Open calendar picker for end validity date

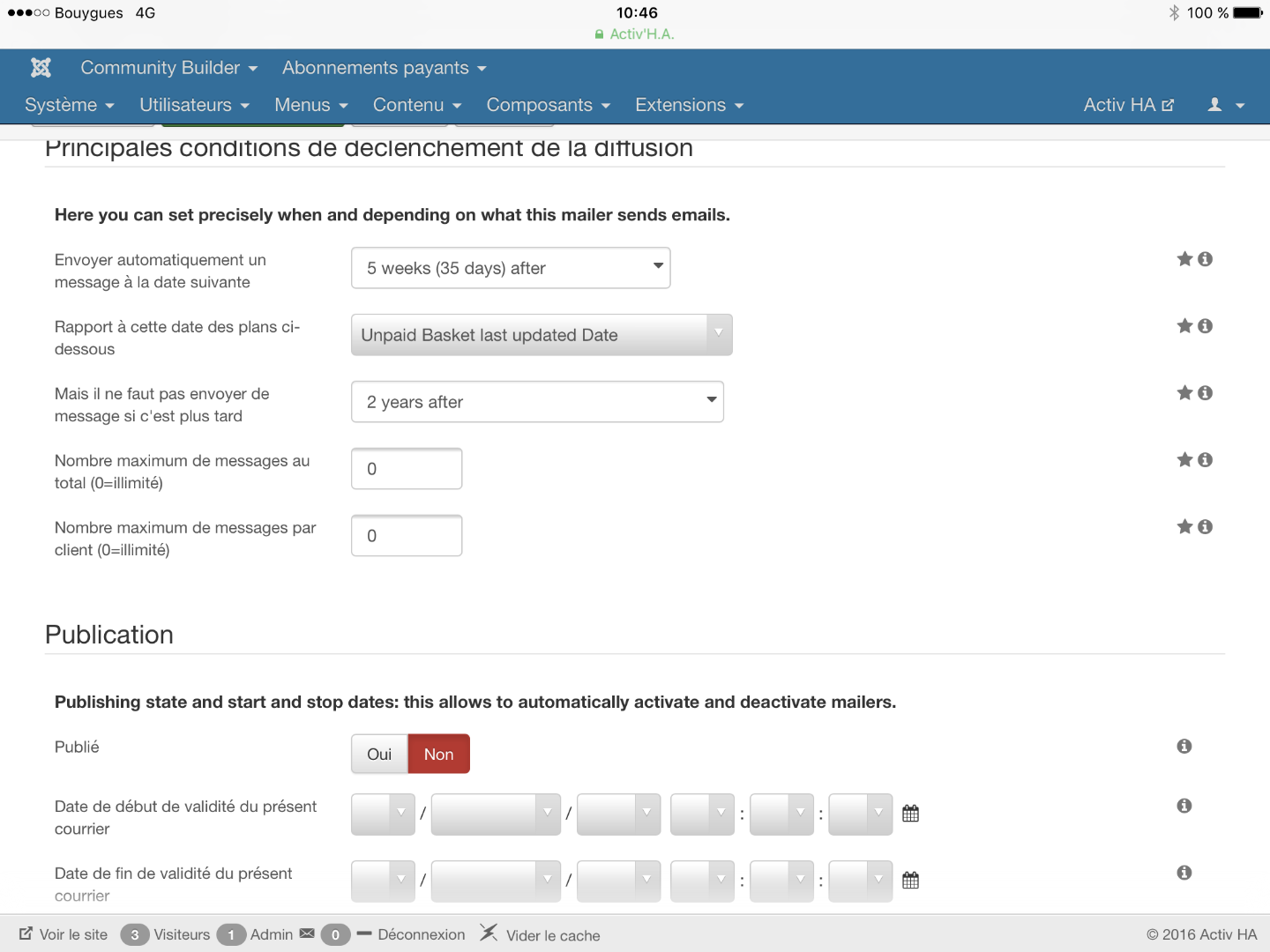911,881
